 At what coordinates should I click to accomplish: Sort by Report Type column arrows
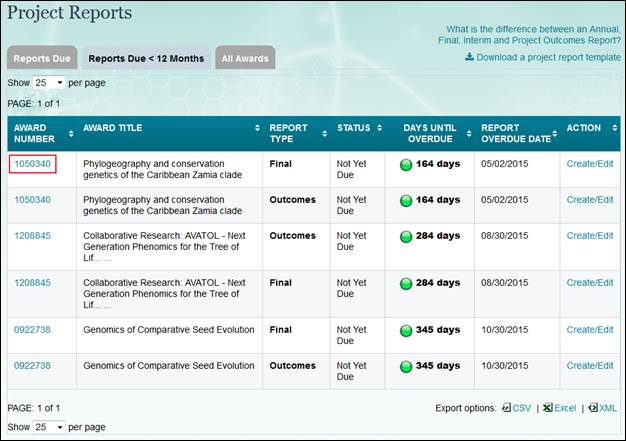(321, 134)
